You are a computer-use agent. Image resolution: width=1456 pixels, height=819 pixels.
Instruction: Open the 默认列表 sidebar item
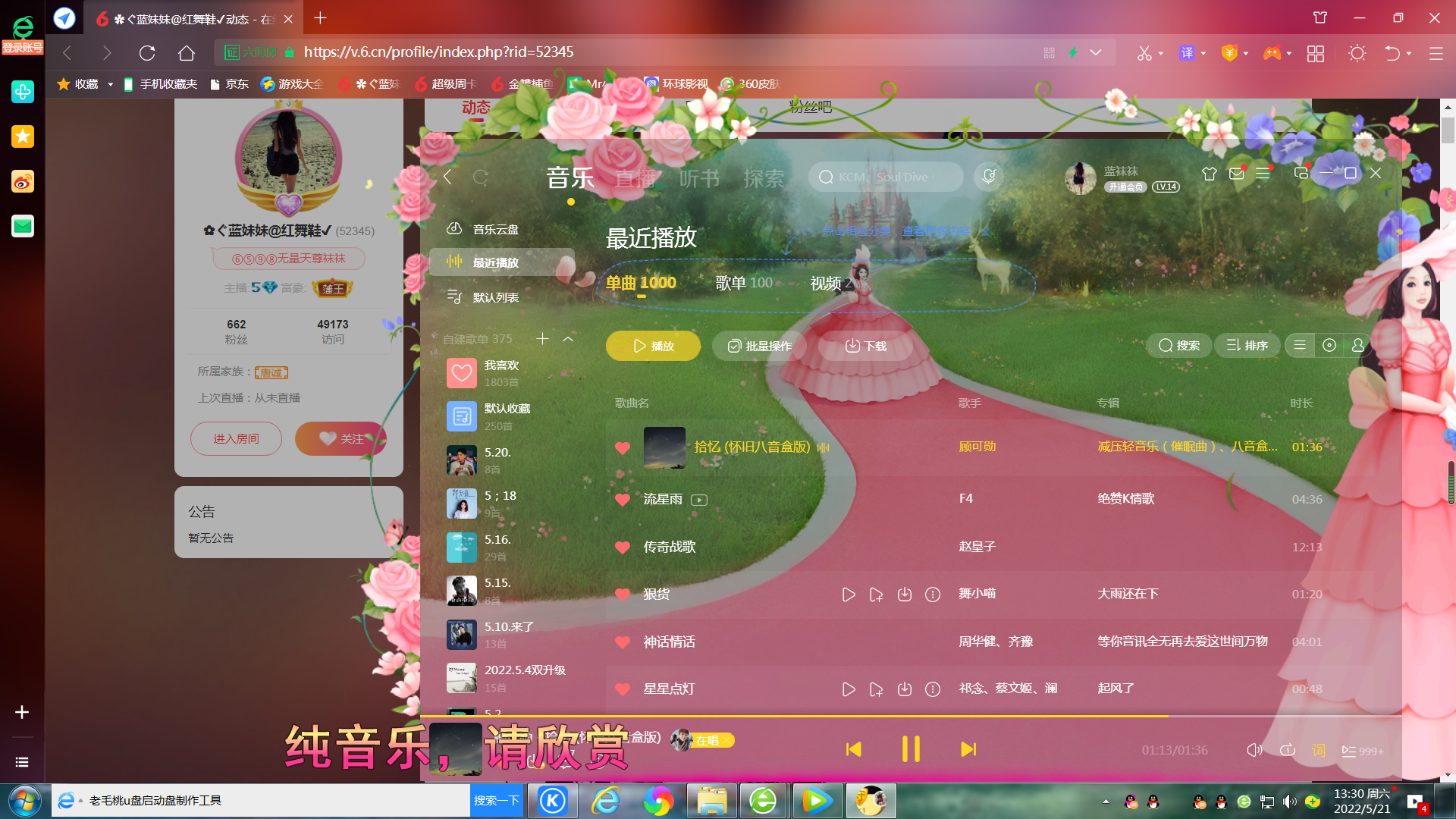[x=501, y=297]
